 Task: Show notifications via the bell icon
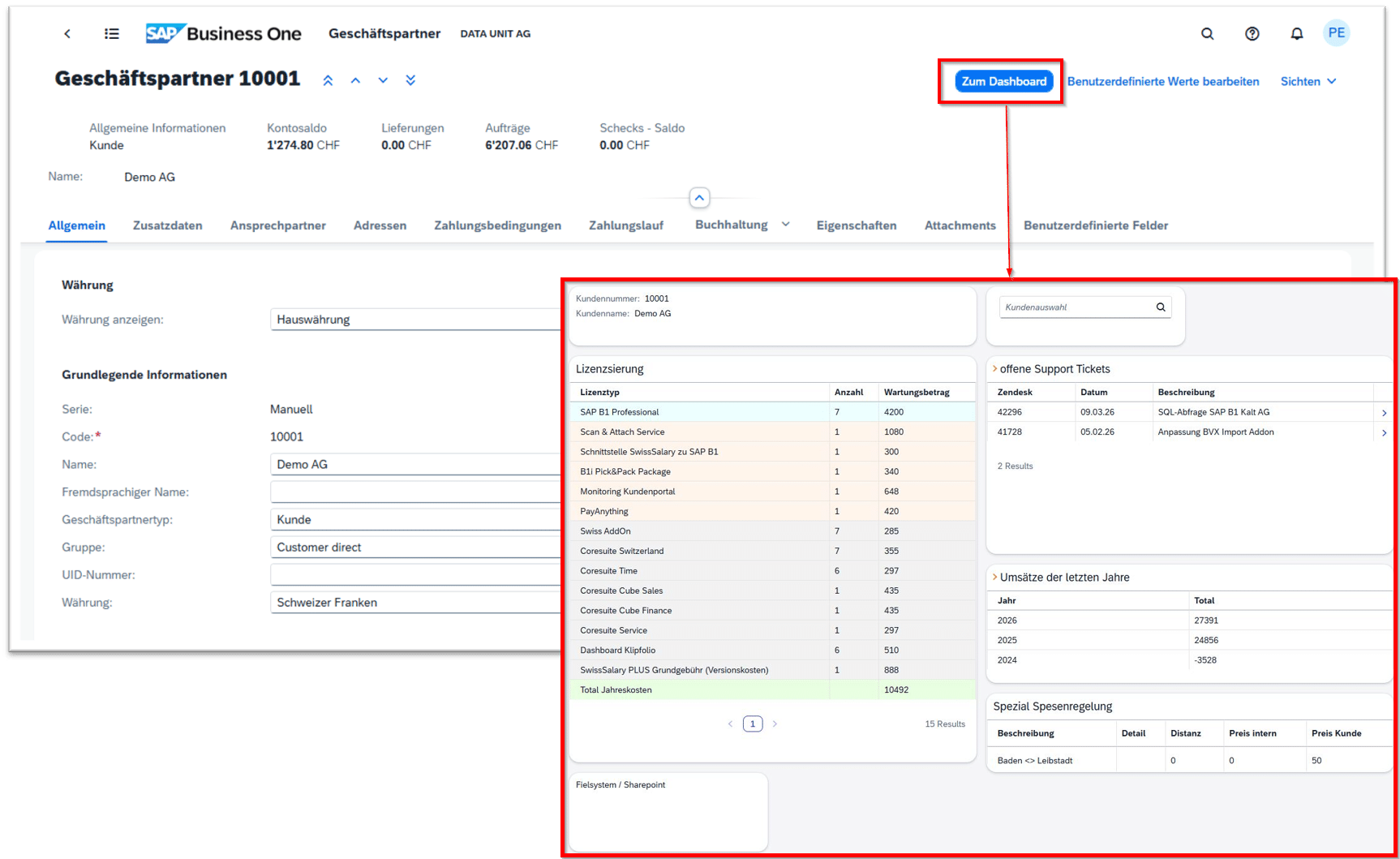tap(1297, 34)
